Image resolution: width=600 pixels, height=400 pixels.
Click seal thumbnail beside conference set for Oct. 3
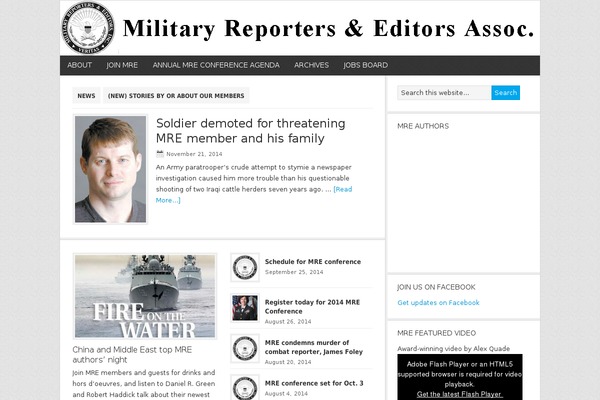(x=245, y=387)
